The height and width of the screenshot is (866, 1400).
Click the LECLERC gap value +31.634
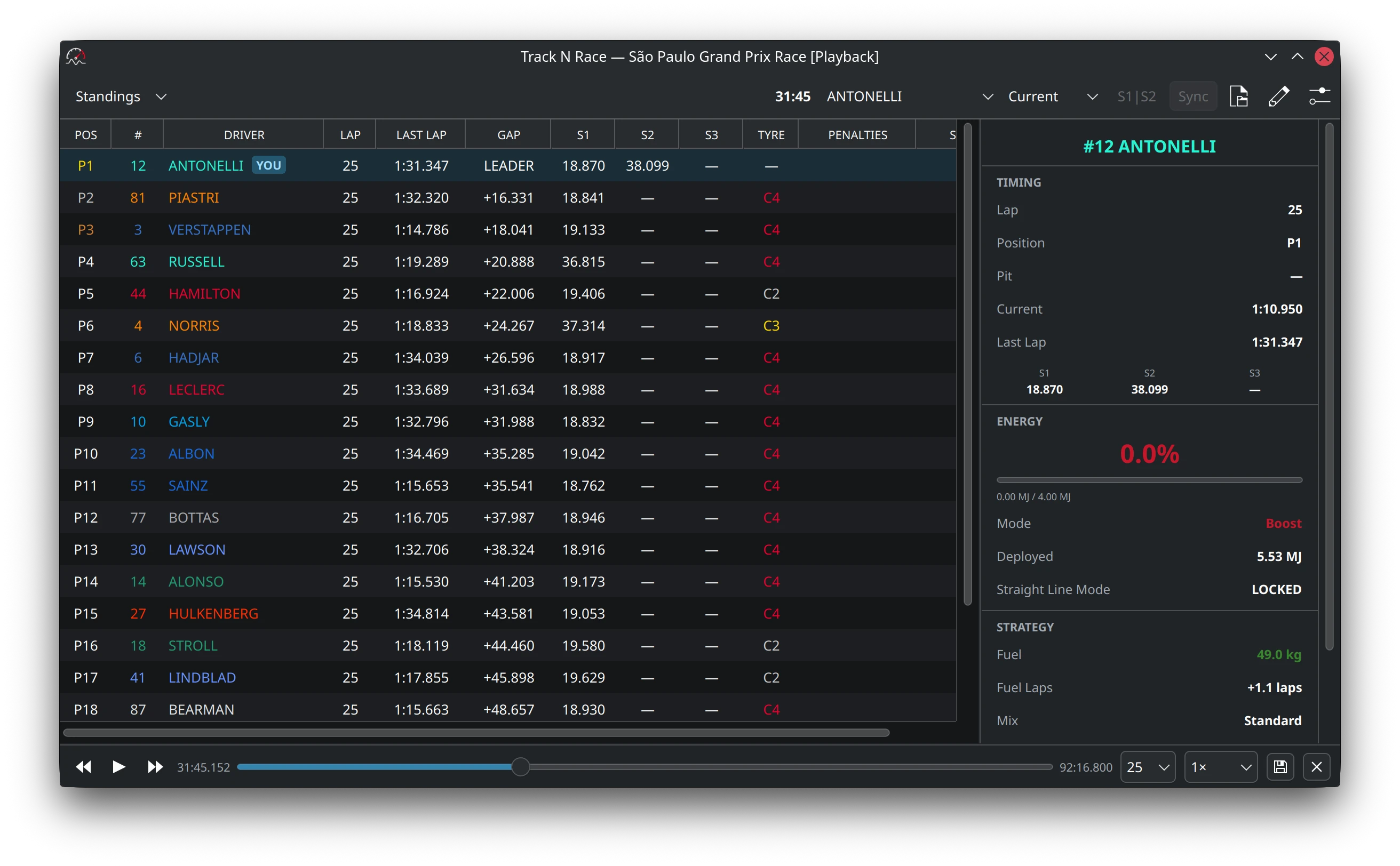pyautogui.click(x=508, y=389)
